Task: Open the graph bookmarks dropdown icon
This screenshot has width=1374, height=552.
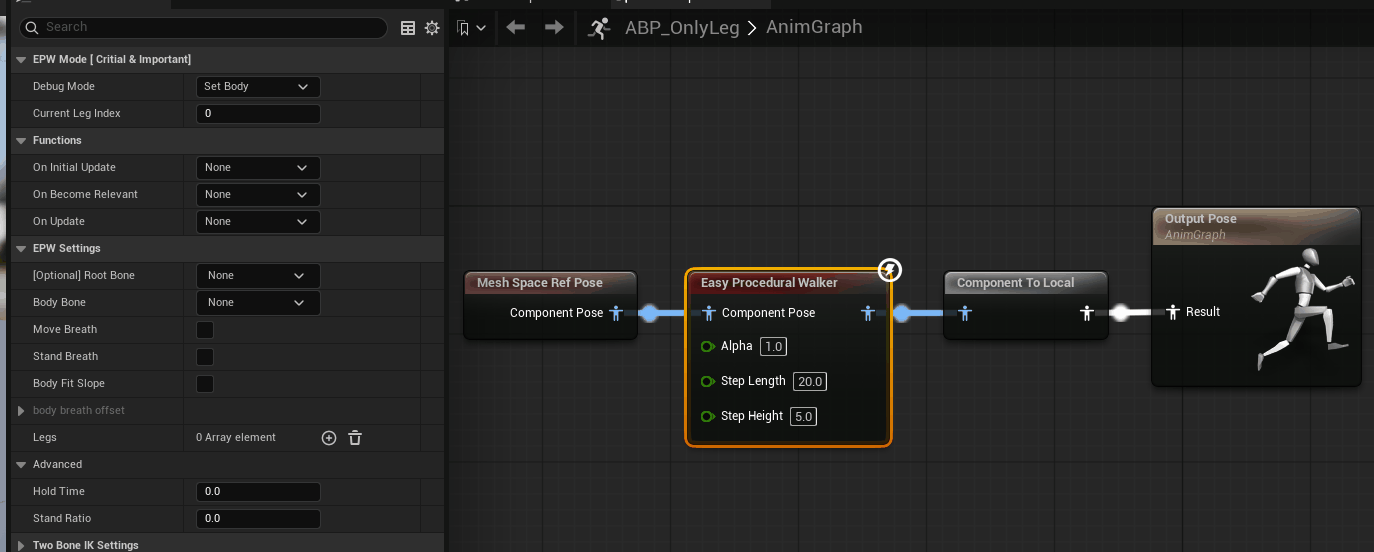Action: click(x=471, y=28)
